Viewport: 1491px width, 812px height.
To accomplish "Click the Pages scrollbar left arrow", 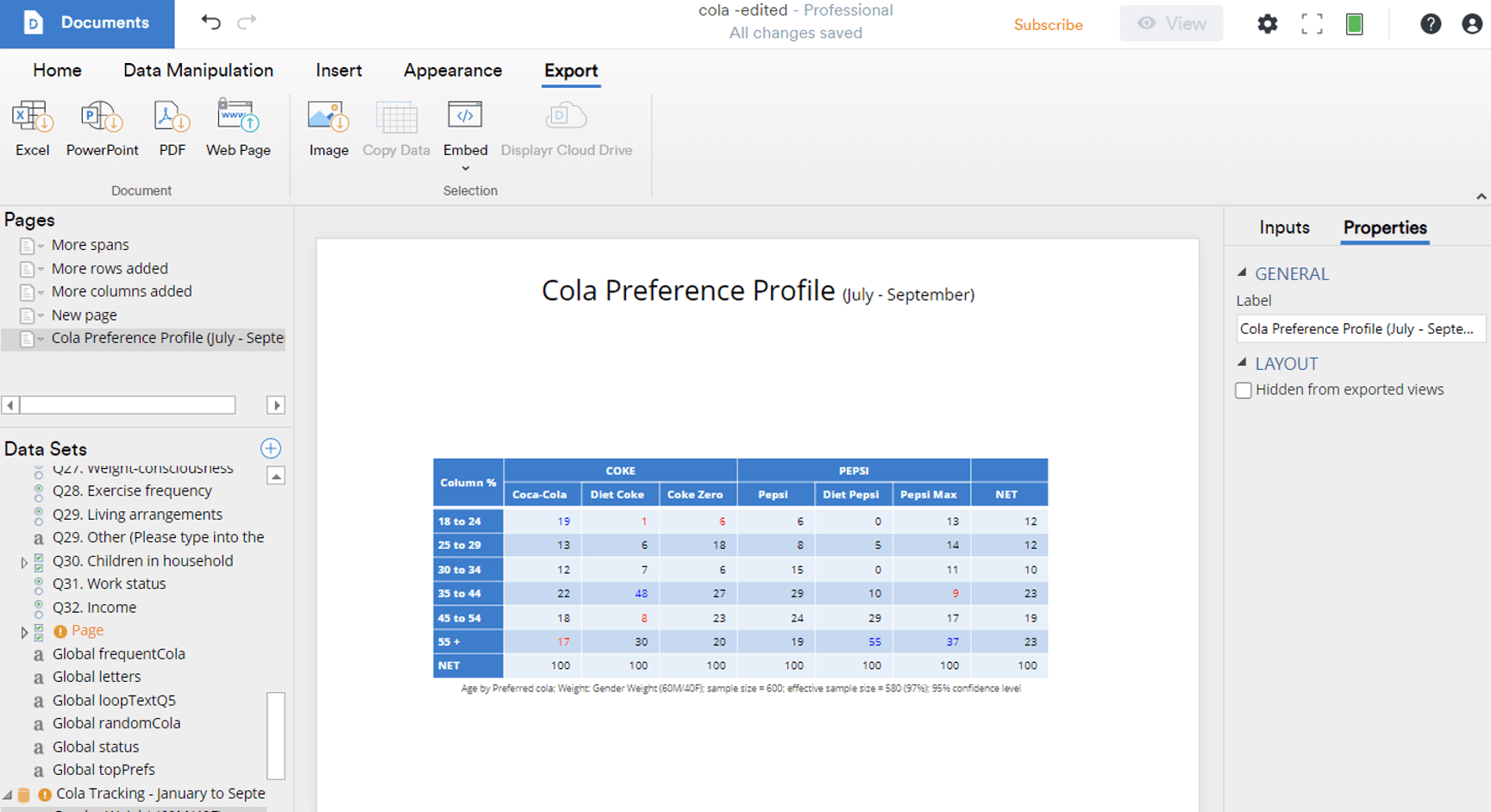I will [10, 405].
